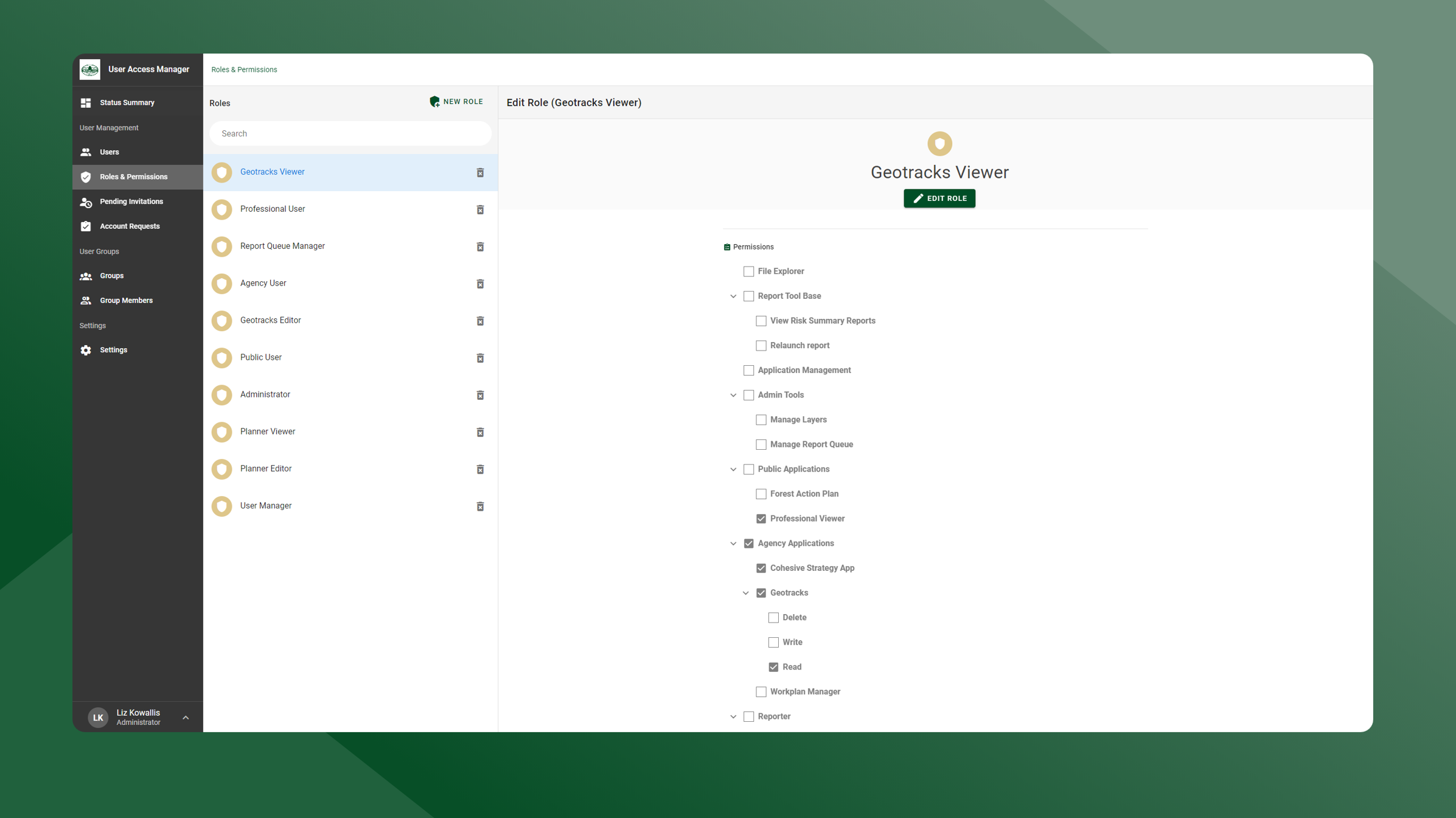This screenshot has width=1456, height=818.
Task: Click the Pending Invitations clock-person icon
Action: tap(86, 202)
